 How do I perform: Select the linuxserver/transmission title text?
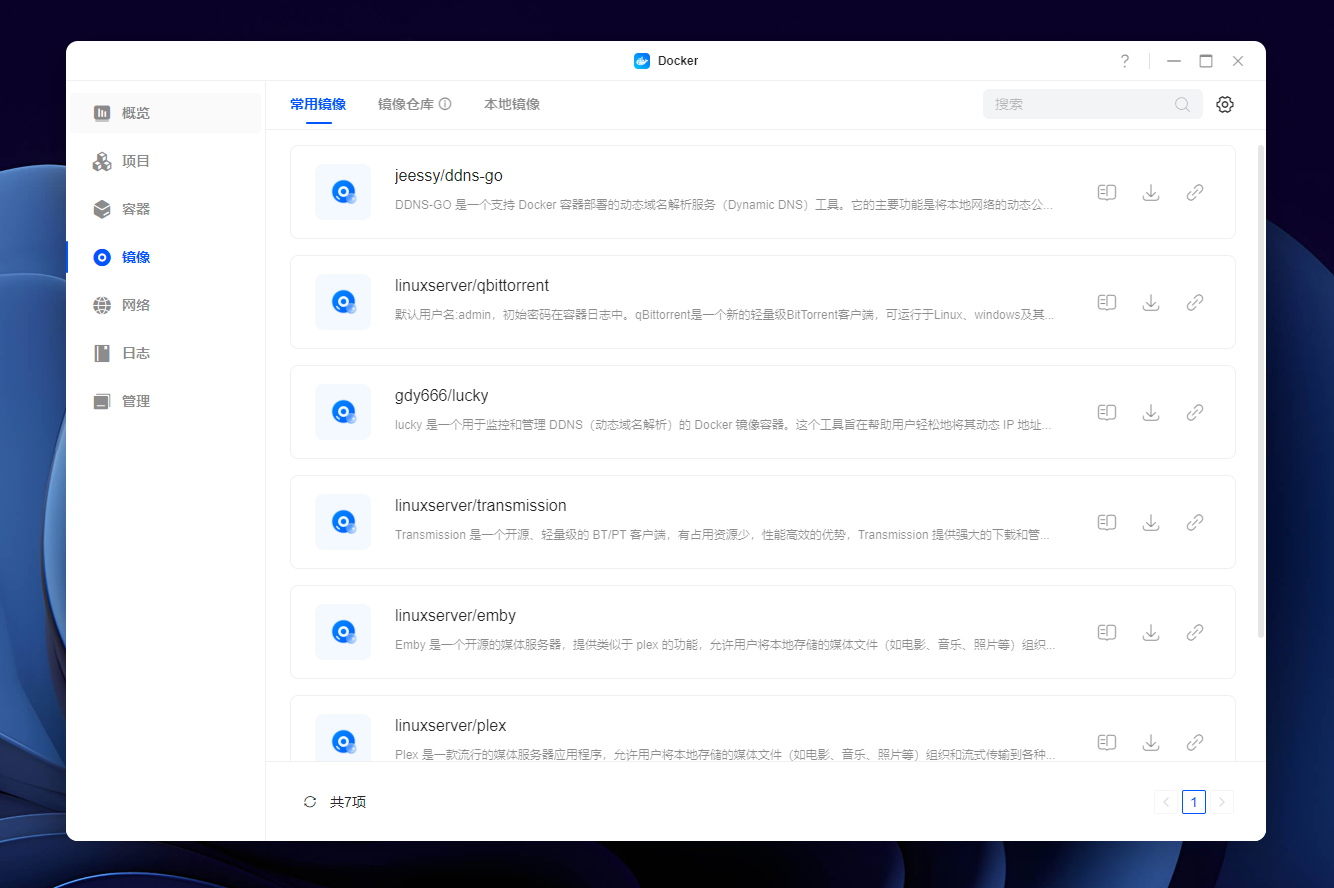[x=481, y=506]
